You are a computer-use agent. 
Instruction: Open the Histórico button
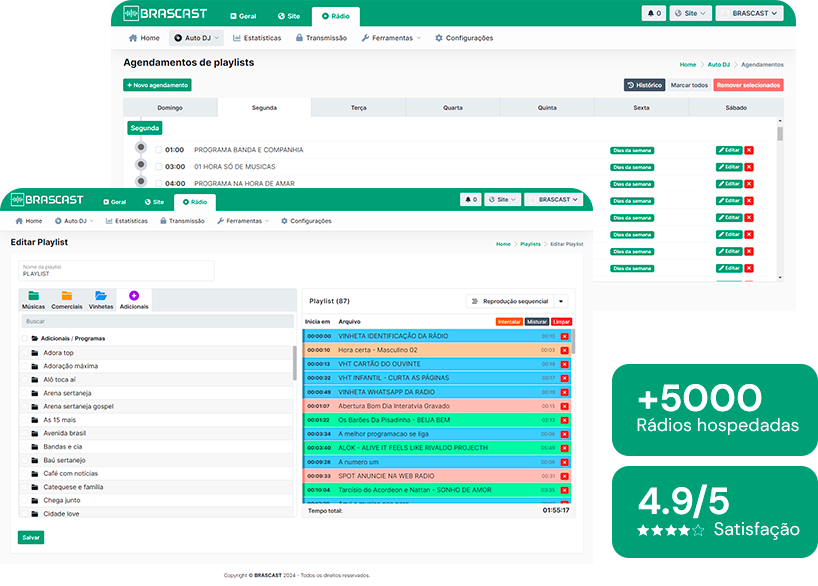[644, 85]
